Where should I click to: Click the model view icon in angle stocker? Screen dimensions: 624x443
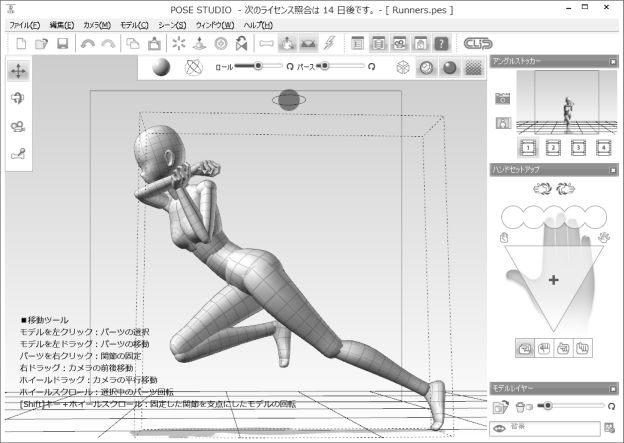pos(503,123)
